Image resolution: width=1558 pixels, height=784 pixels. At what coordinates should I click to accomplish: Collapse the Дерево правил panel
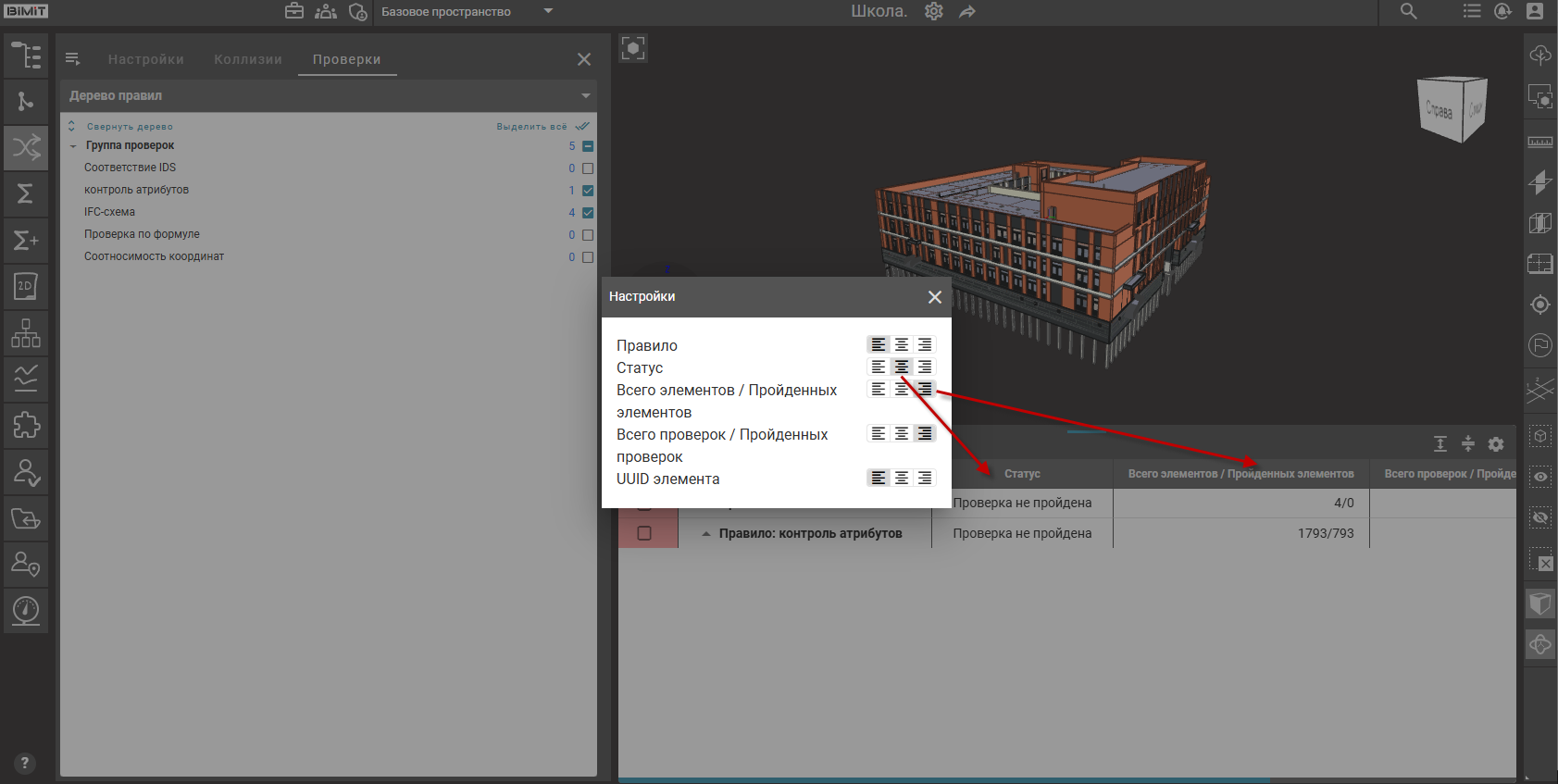click(585, 96)
